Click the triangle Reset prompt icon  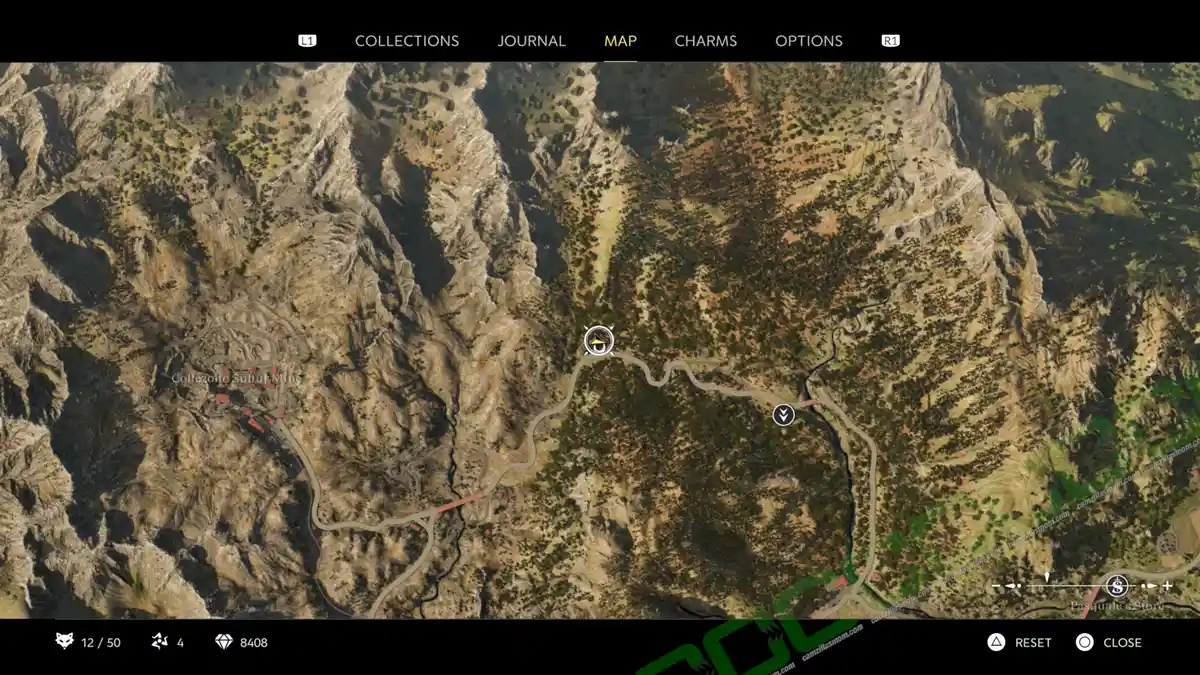(996, 642)
